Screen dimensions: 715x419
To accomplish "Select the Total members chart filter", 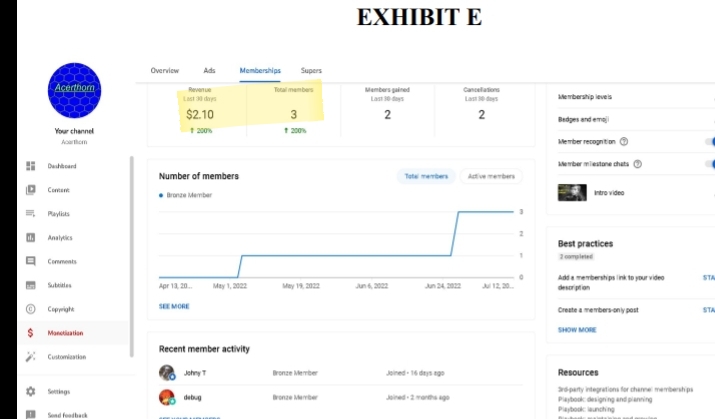I will 426,176.
